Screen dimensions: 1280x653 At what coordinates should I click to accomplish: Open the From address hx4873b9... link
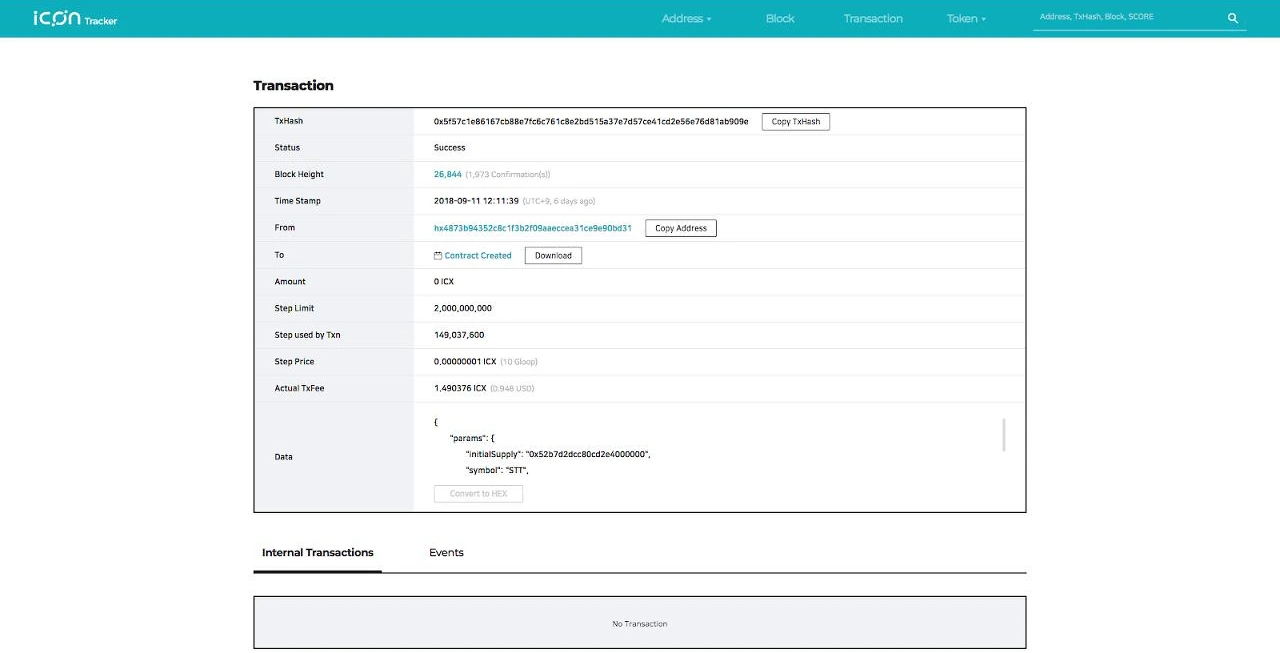[533, 228]
